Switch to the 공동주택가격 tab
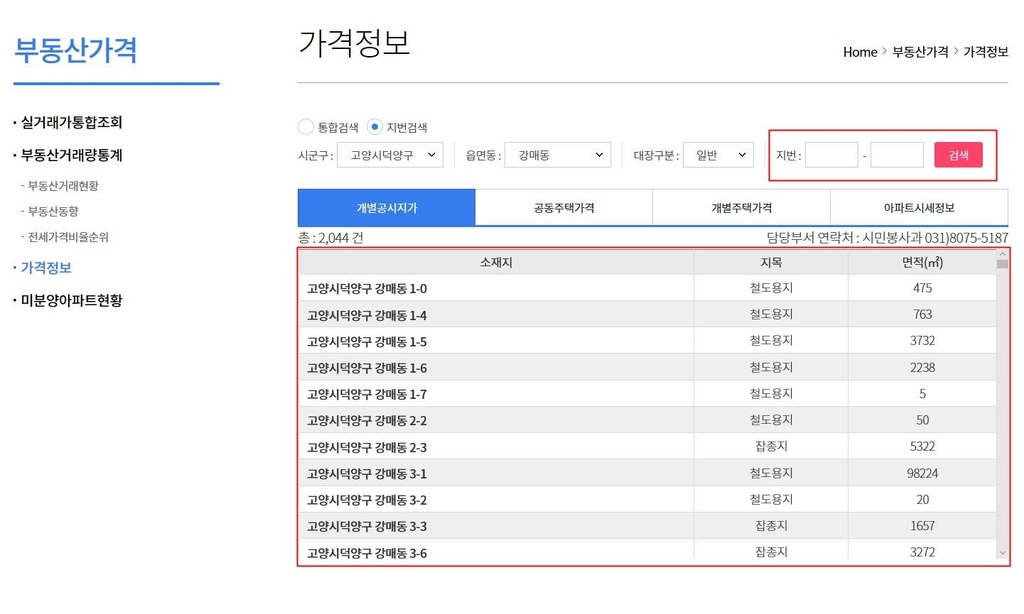The image size is (1024, 614). (x=564, y=208)
